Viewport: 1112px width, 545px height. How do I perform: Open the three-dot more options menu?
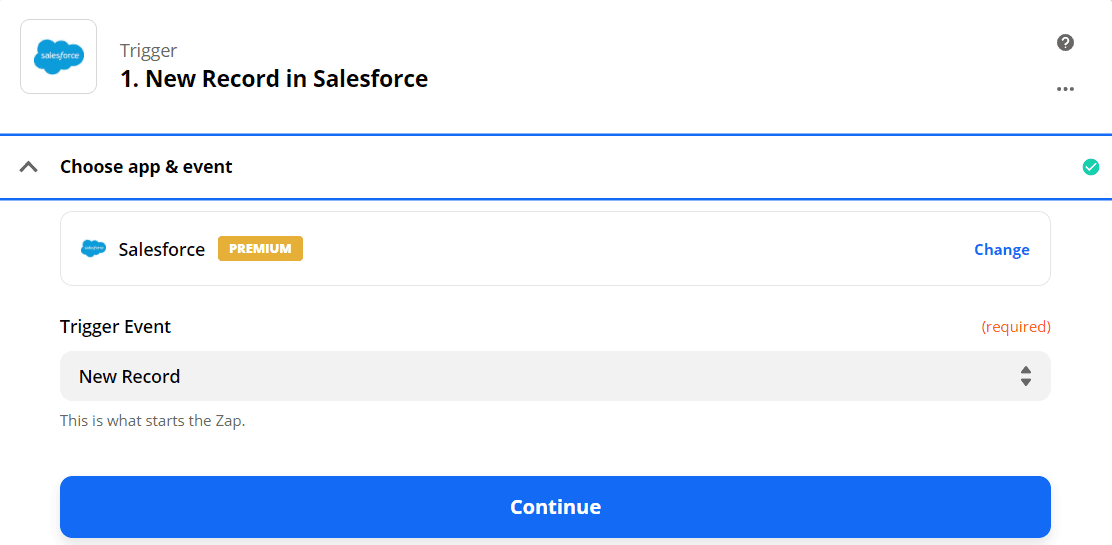click(x=1065, y=89)
